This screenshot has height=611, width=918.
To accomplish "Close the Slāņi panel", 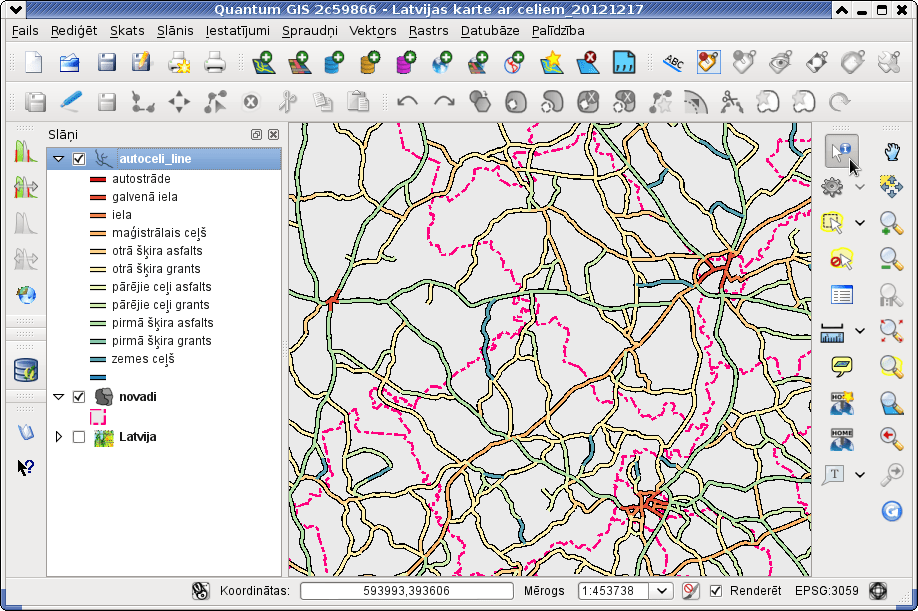I will click(273, 135).
